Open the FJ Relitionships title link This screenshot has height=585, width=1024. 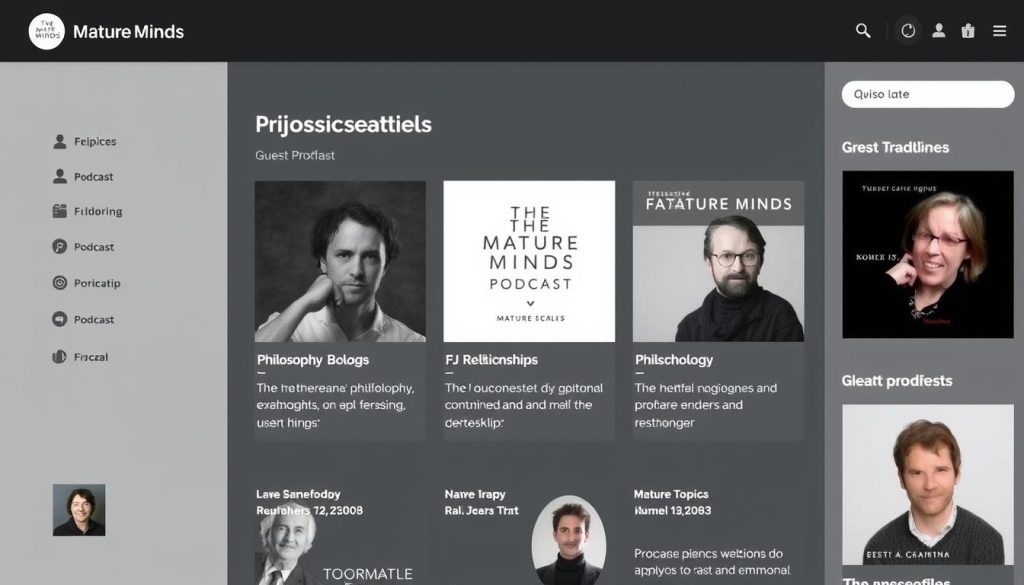click(x=491, y=360)
